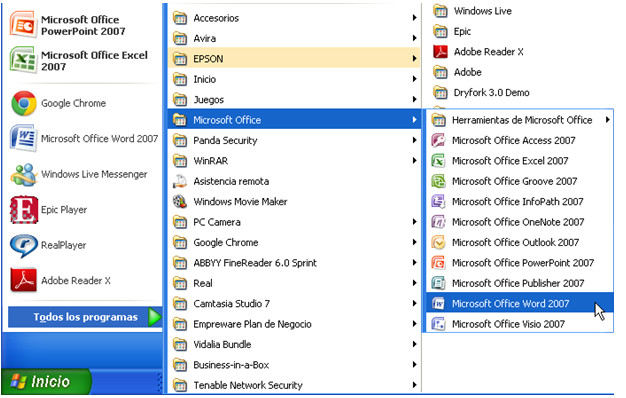Expand Herramientas de Microsoft Office submenu
Viewport: 626px width, 398px height.
pyautogui.click(x=519, y=120)
